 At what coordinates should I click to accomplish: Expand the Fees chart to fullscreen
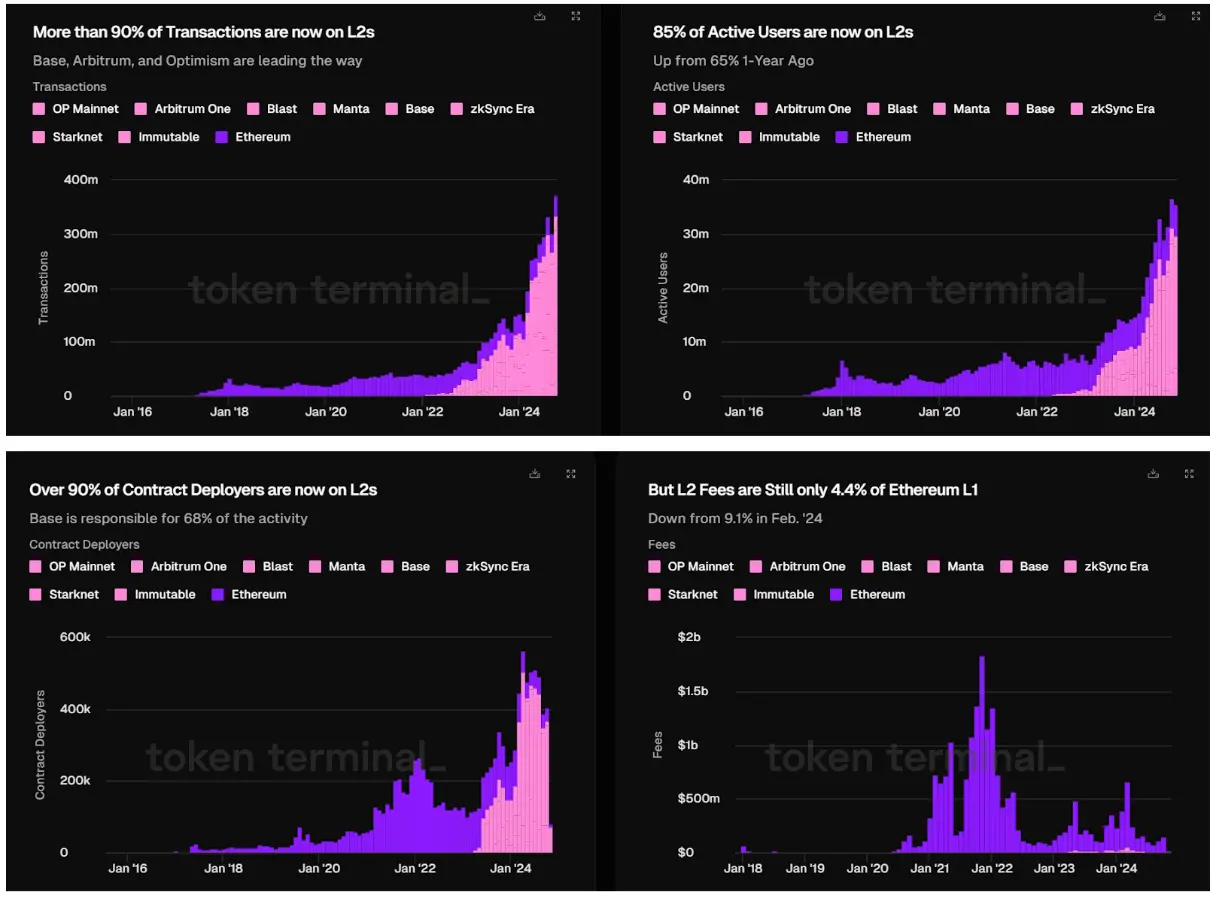pyautogui.click(x=1189, y=473)
